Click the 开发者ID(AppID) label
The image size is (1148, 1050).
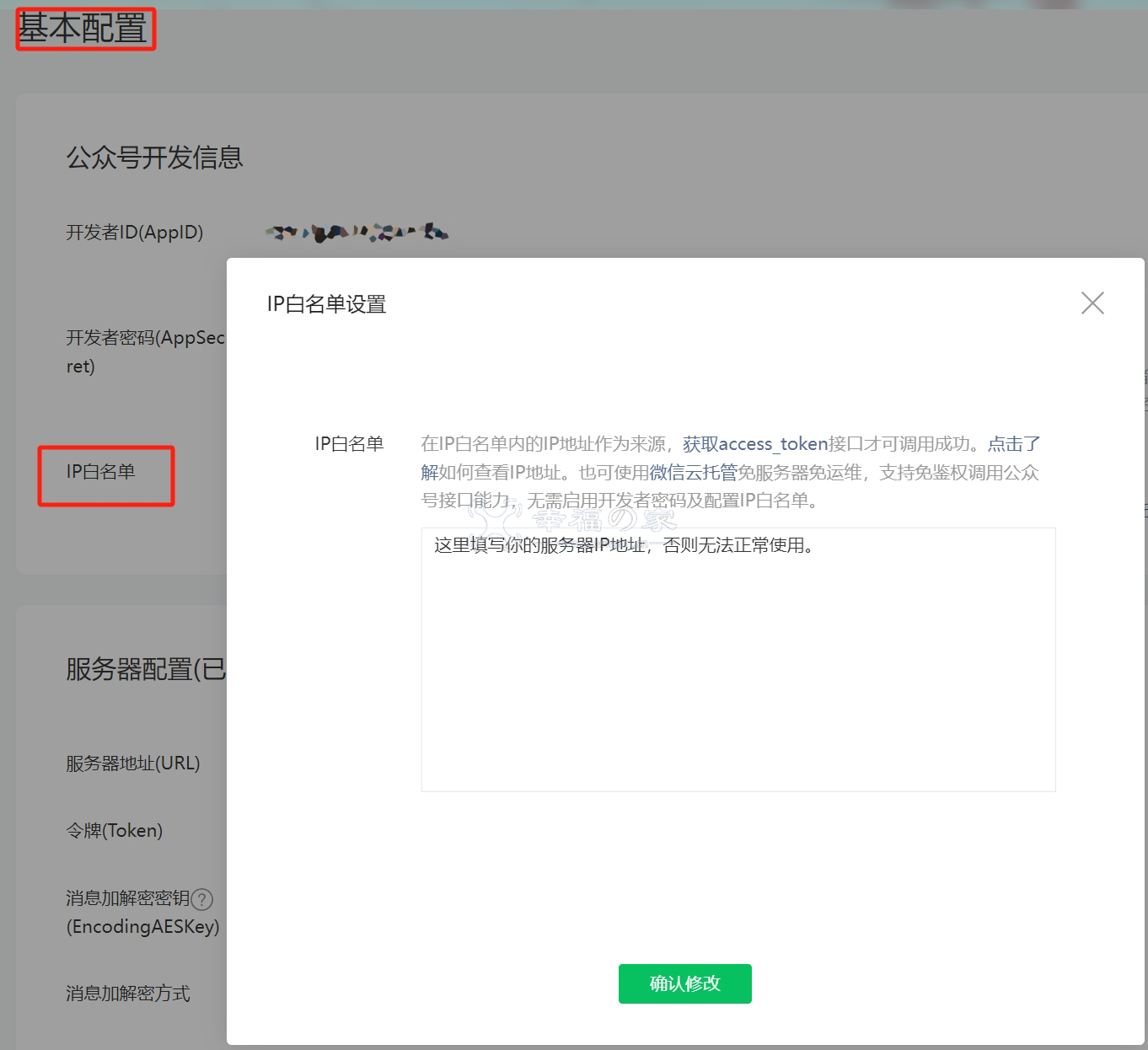pos(135,233)
